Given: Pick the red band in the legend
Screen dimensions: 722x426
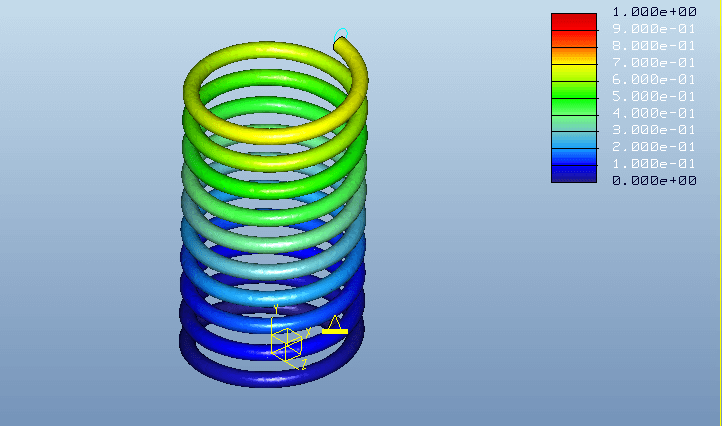Looking at the screenshot, I should point(574,22).
